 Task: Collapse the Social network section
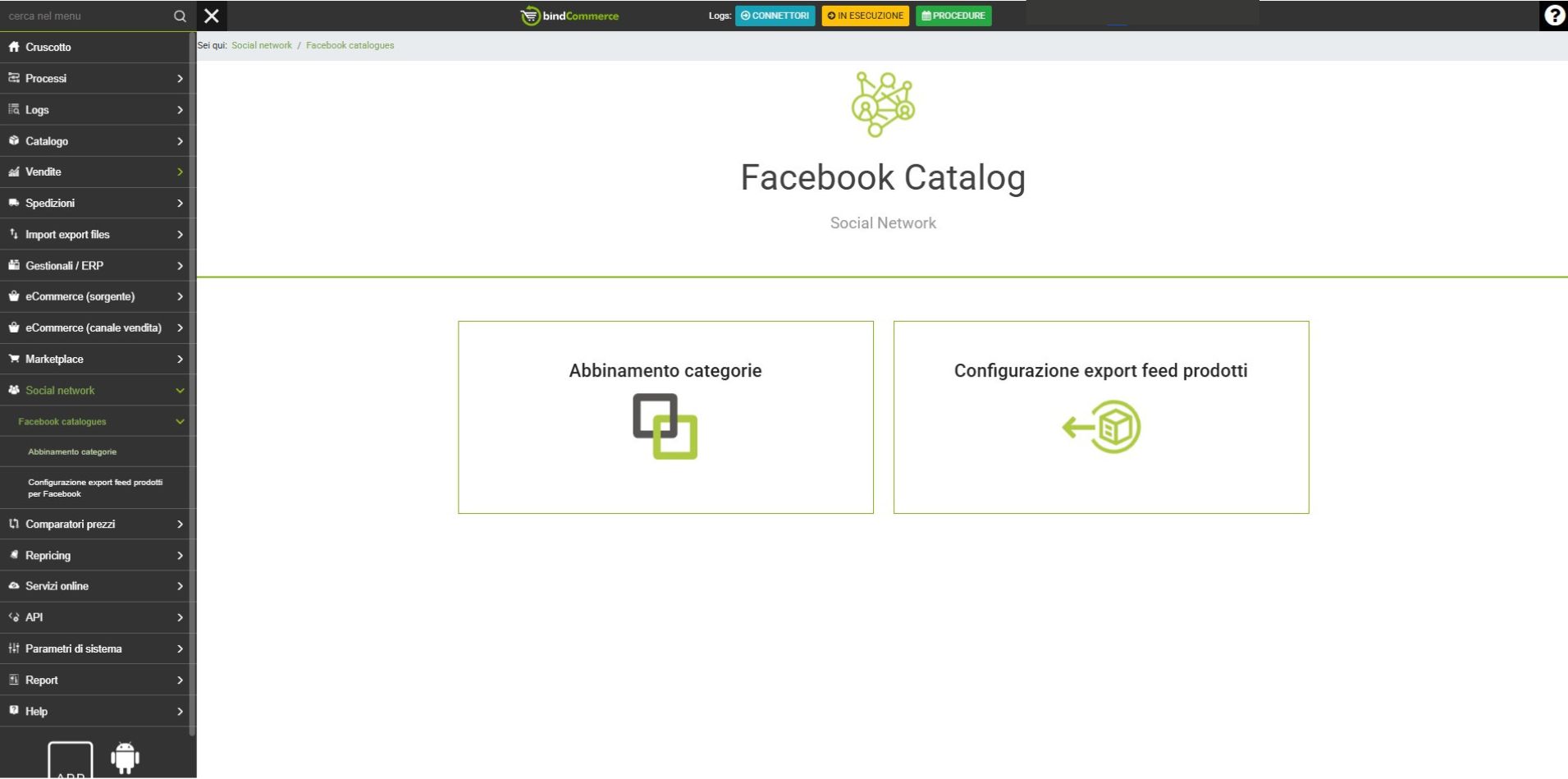pos(180,391)
